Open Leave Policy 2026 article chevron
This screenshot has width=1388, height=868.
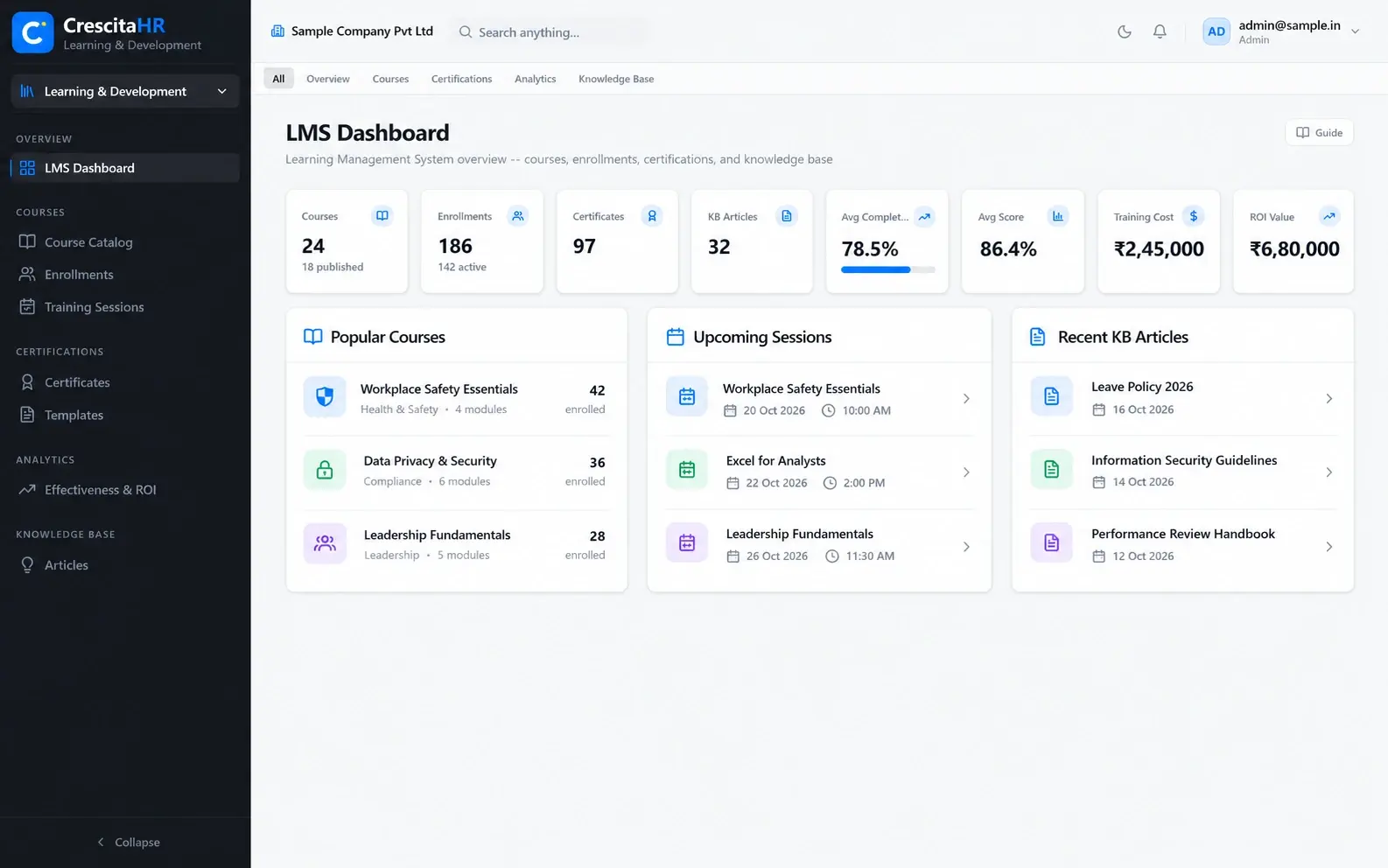(1328, 399)
